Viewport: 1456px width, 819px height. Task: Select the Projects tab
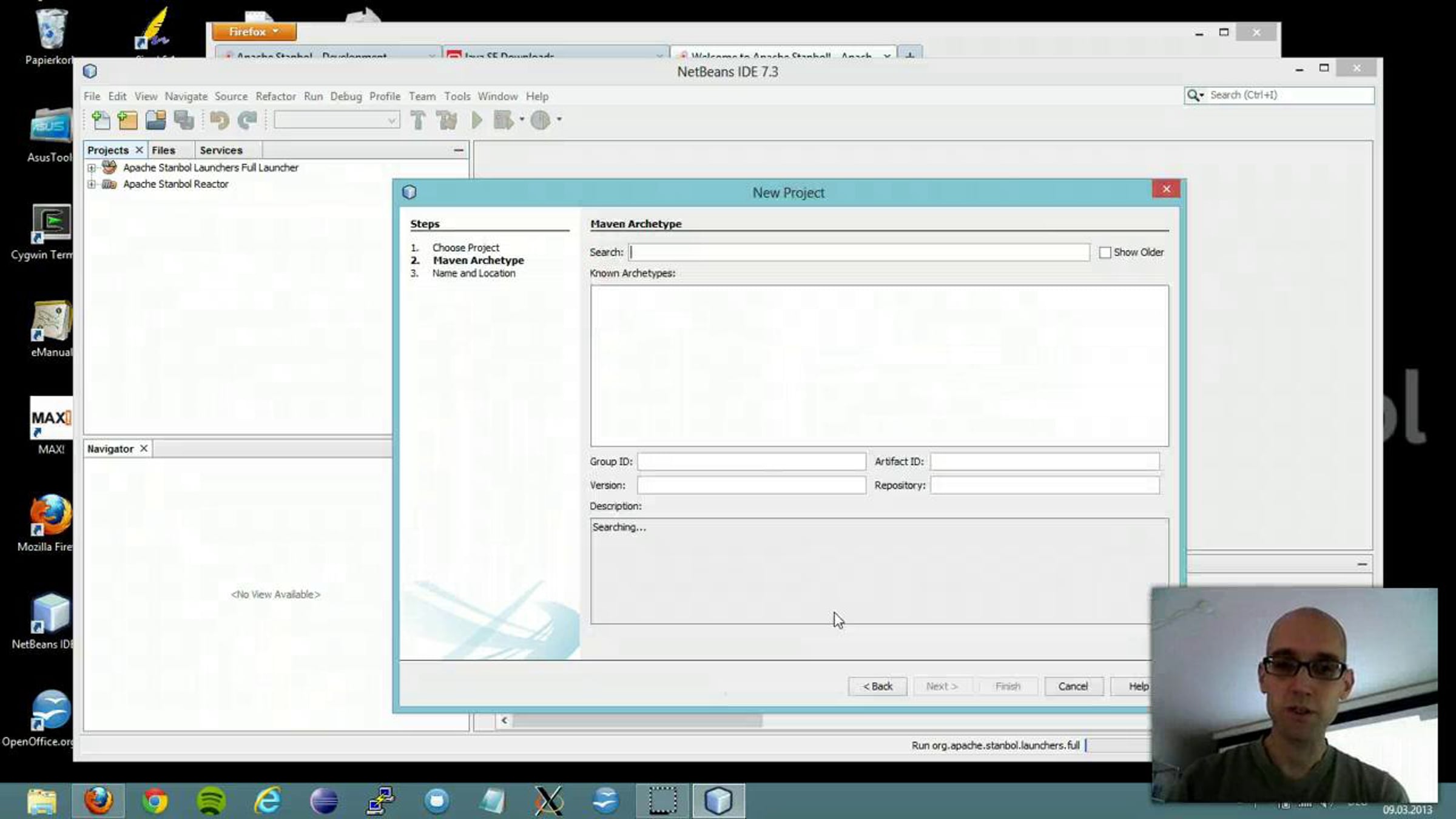pos(108,150)
